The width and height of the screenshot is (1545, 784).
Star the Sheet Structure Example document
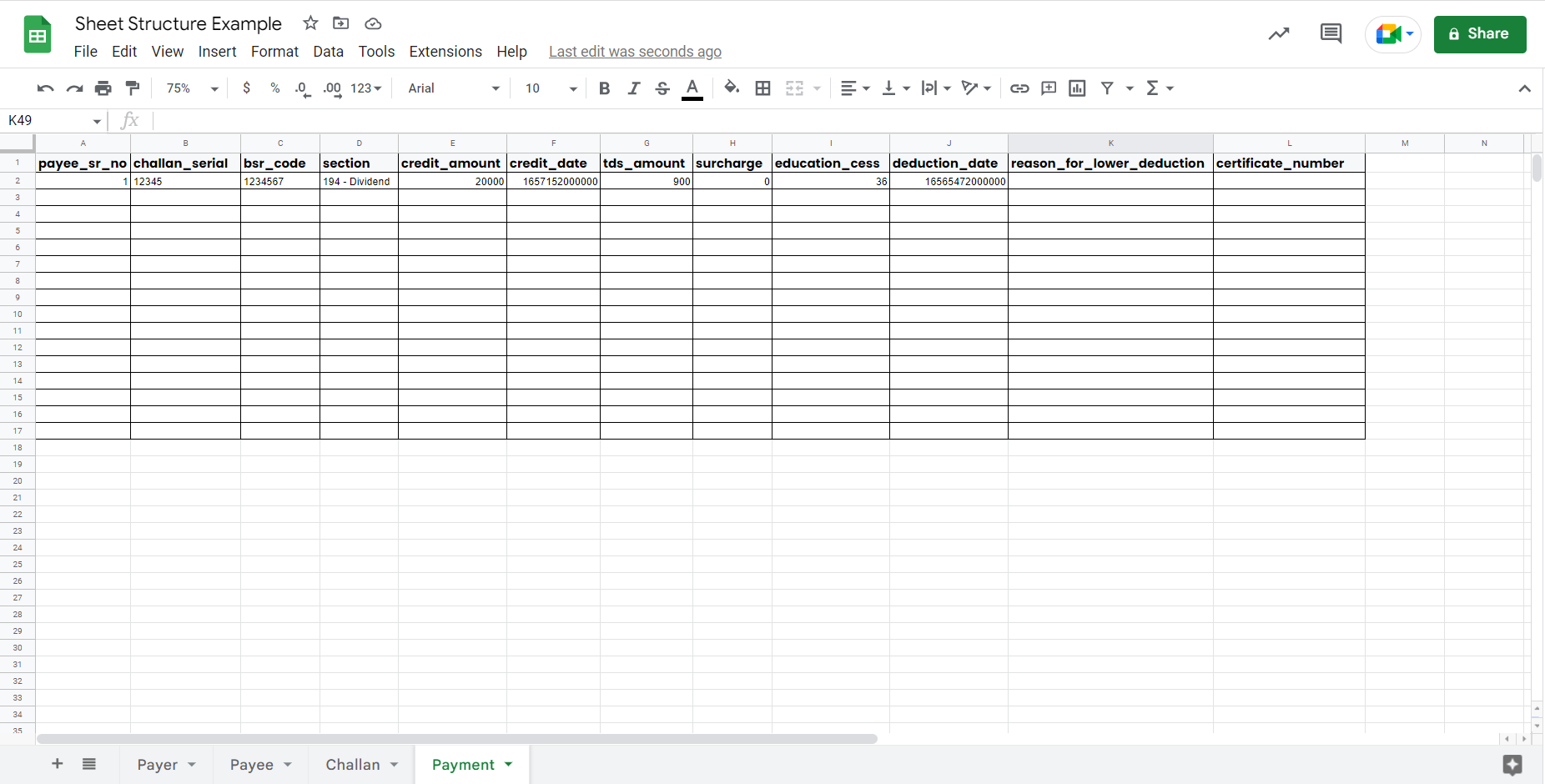[x=310, y=23]
